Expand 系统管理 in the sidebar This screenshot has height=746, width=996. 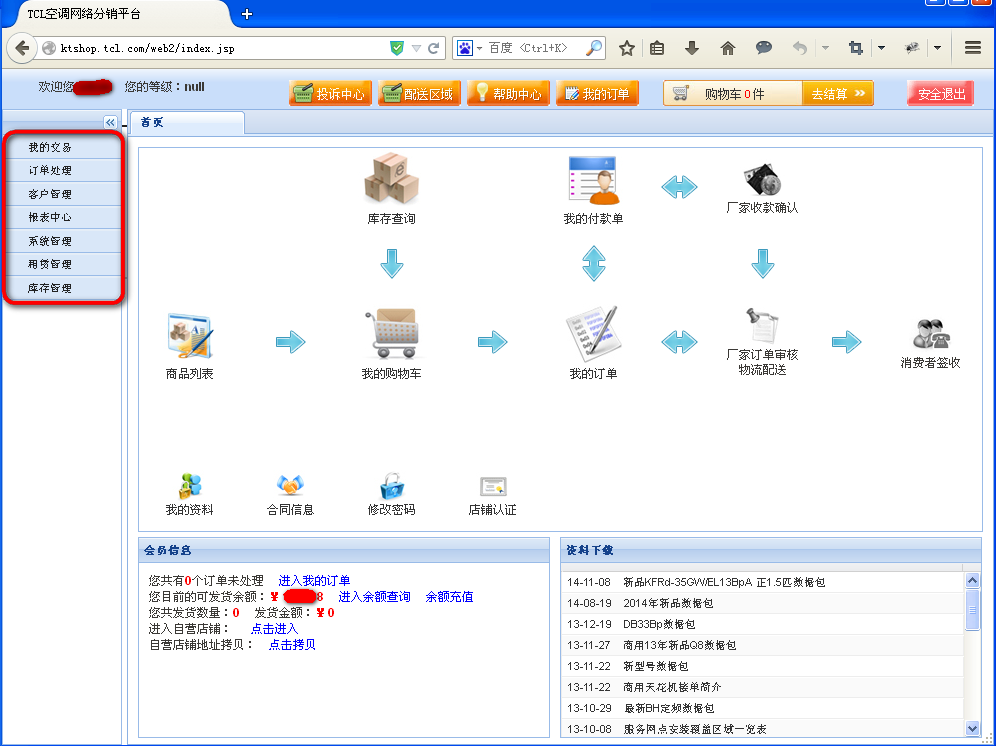point(64,241)
